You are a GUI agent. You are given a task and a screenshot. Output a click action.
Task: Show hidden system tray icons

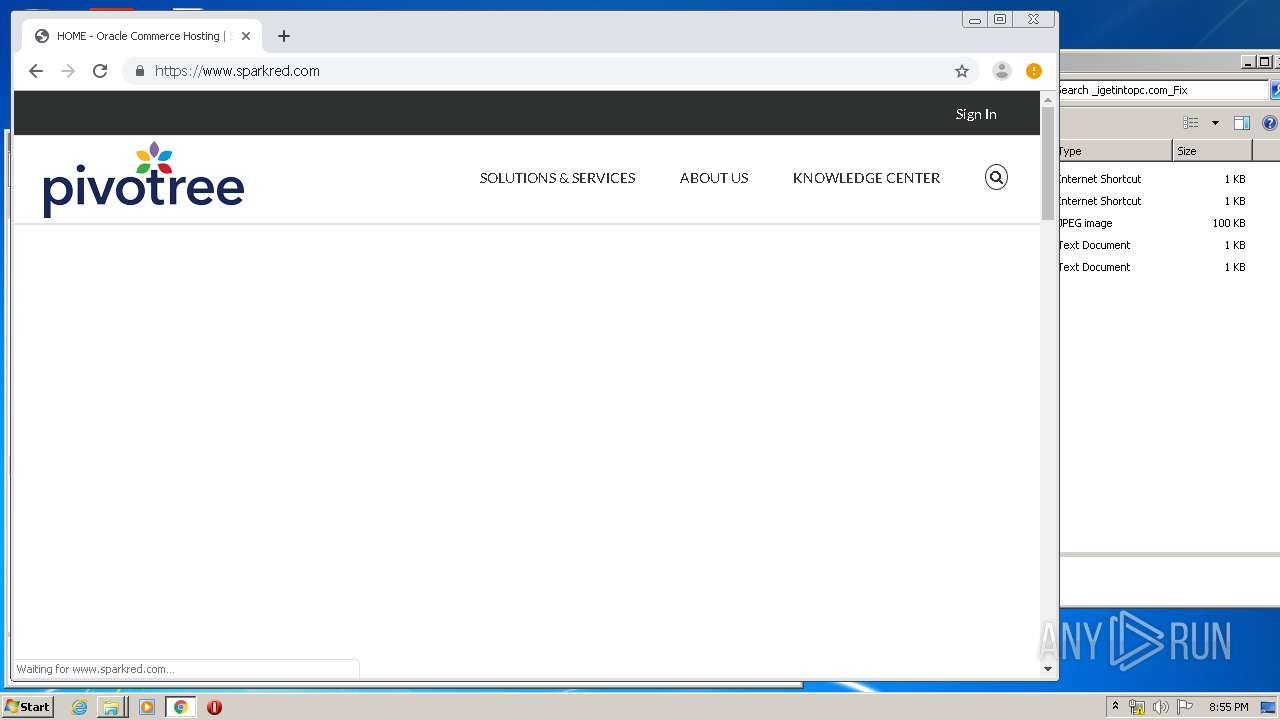click(x=1115, y=707)
